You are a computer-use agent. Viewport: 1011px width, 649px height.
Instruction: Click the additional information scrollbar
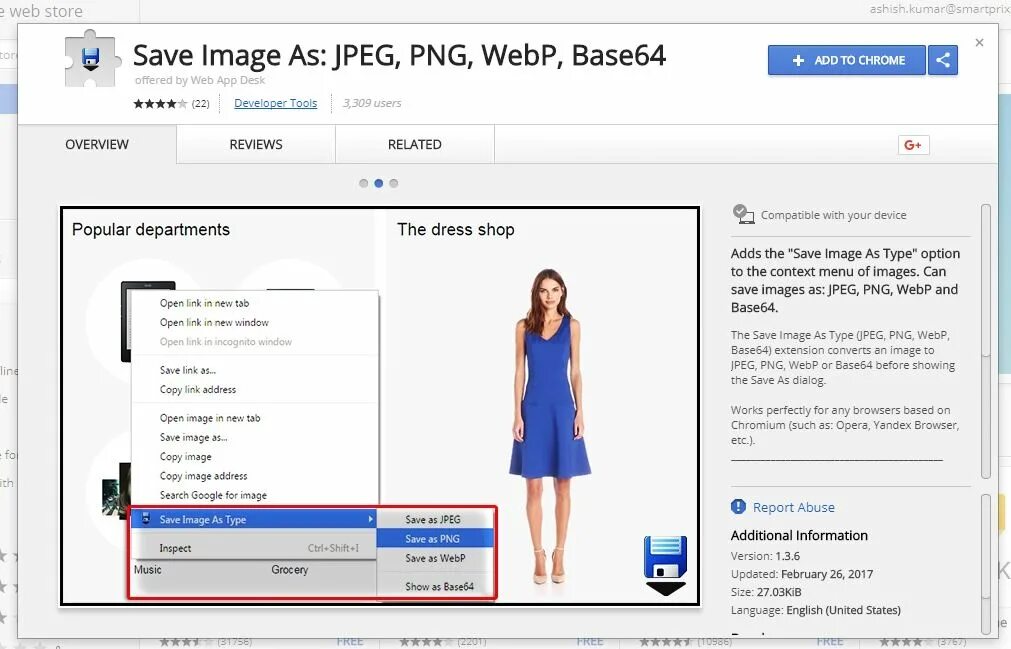click(x=985, y=565)
